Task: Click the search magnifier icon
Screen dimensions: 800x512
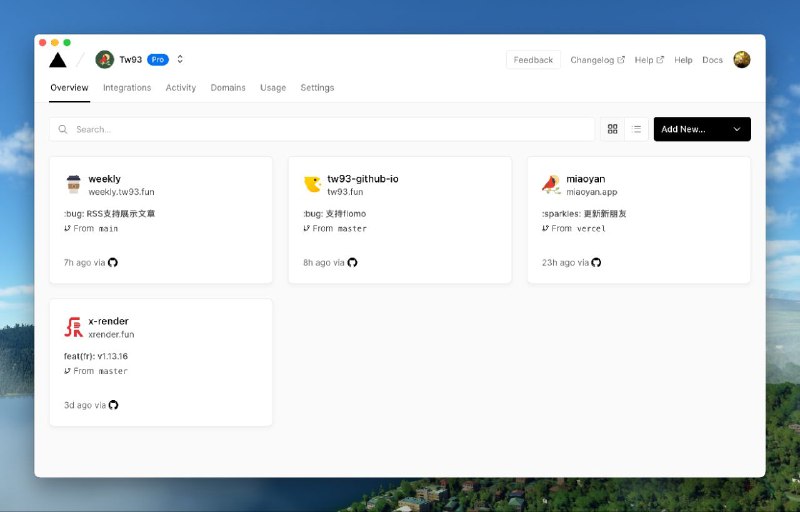Action: coord(63,130)
